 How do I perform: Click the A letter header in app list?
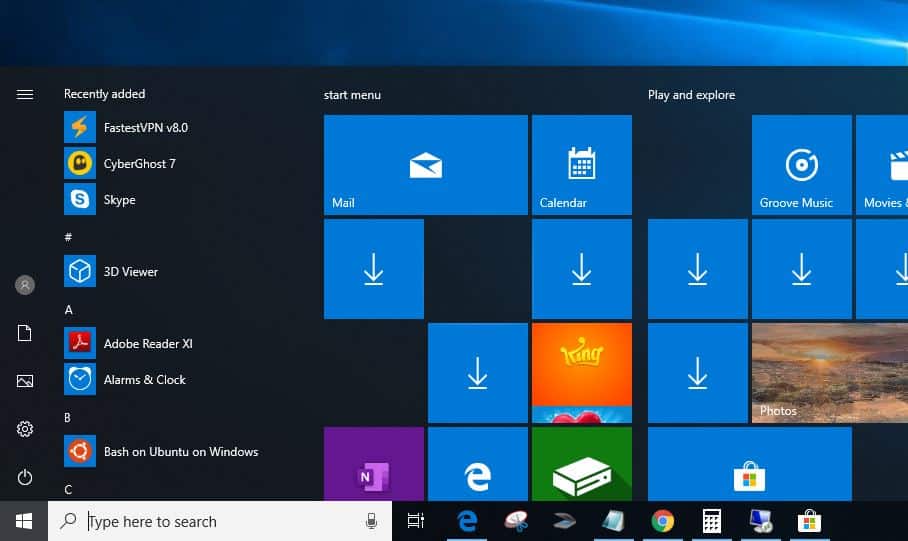(68, 310)
